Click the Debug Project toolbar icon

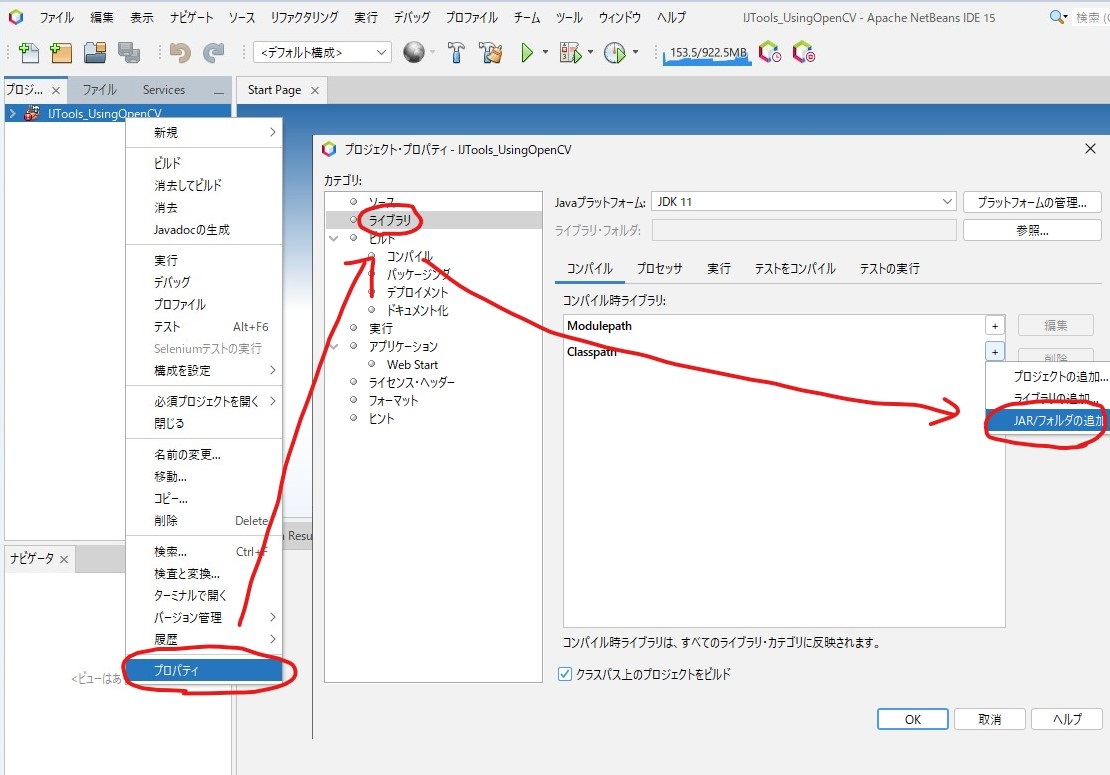570,52
